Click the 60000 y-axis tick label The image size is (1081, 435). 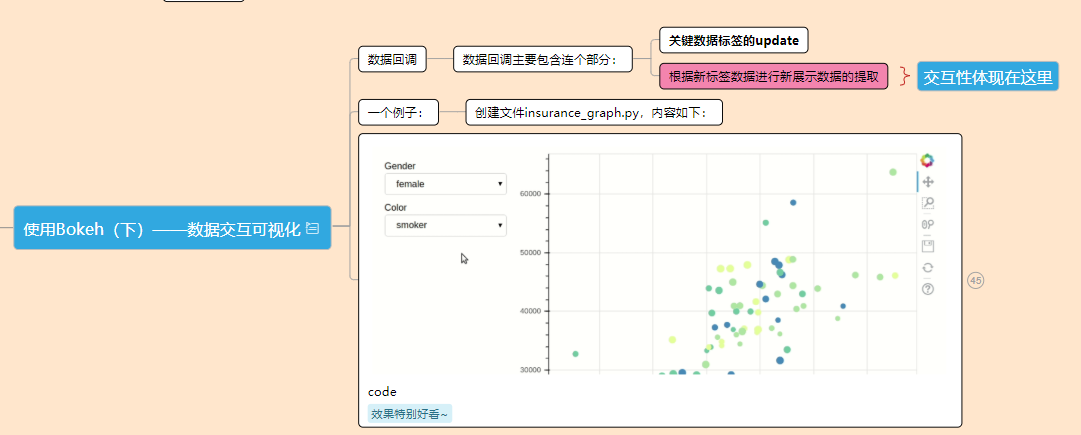(x=529, y=194)
